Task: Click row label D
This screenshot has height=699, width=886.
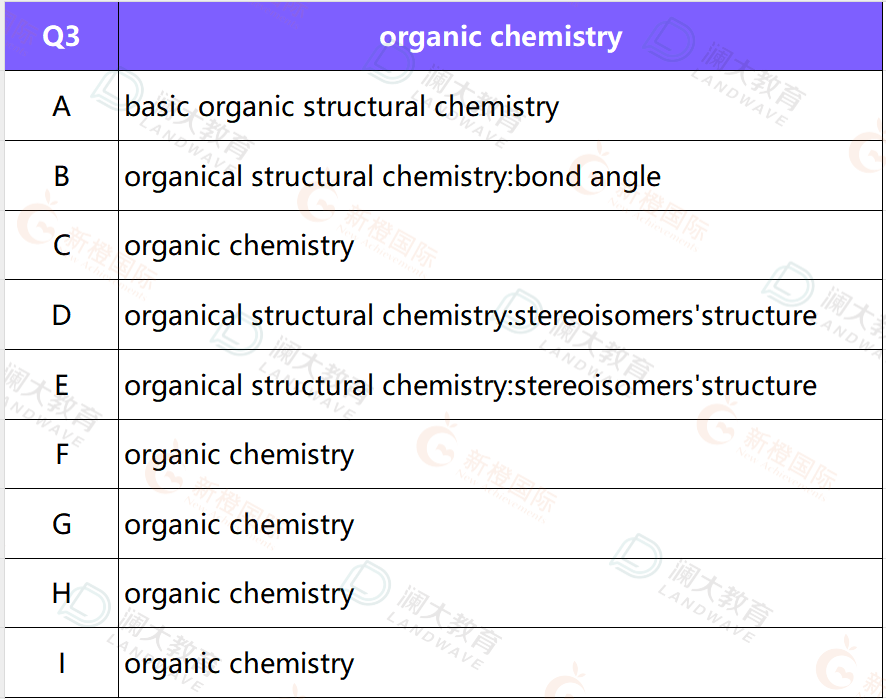Action: coord(62,315)
